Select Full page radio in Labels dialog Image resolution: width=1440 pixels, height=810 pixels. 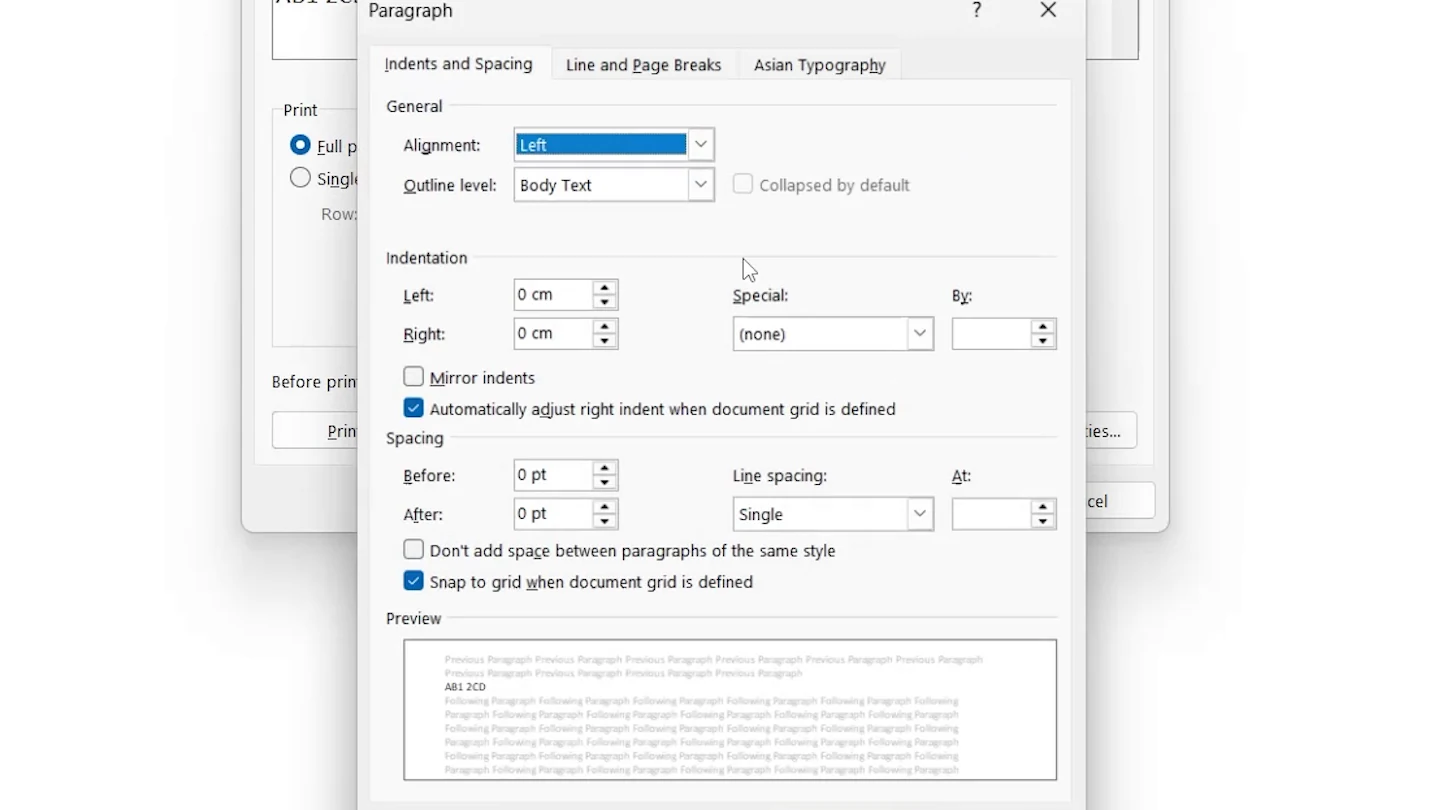(300, 145)
